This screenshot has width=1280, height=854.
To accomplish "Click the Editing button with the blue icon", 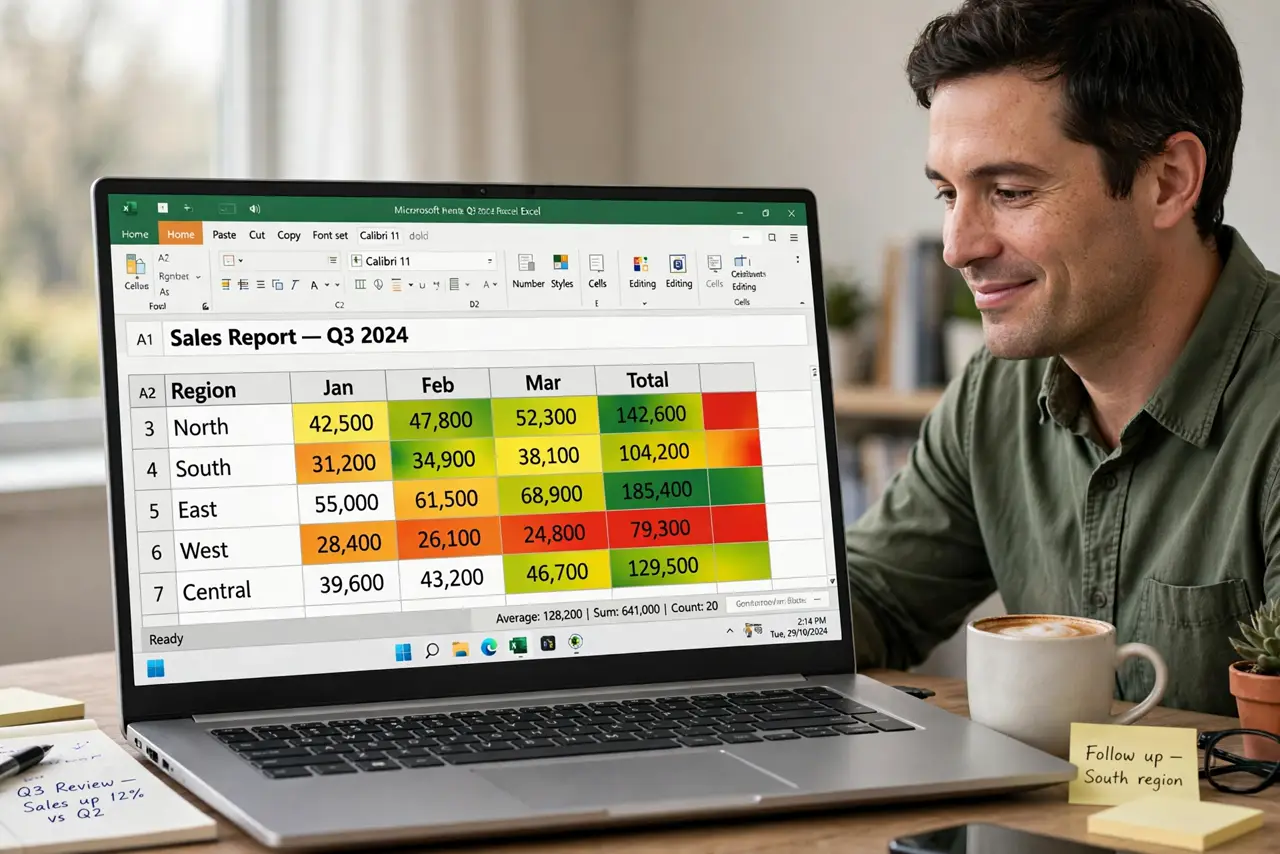I will pyautogui.click(x=678, y=271).
